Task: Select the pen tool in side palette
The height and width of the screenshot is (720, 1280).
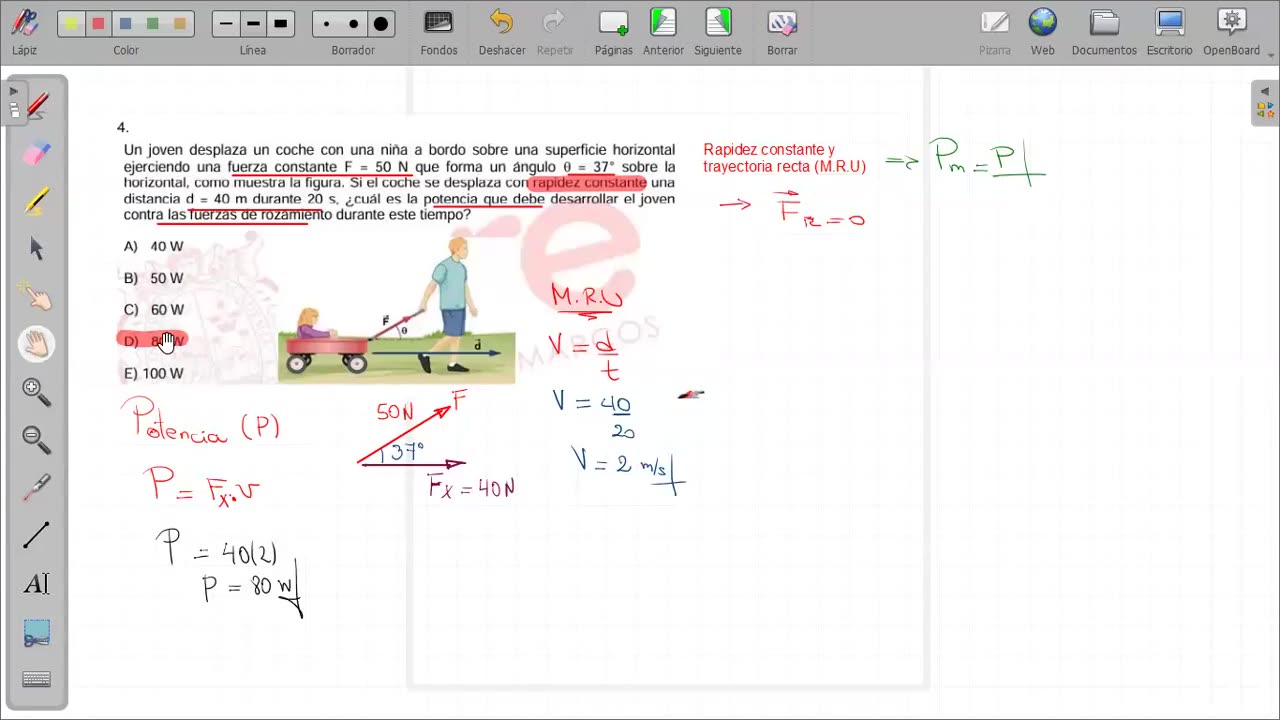Action: tap(37, 105)
